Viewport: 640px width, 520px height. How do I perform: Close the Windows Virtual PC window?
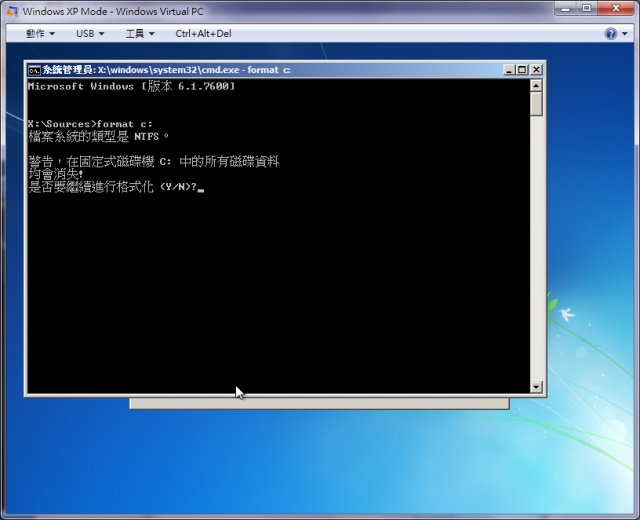coord(616,9)
